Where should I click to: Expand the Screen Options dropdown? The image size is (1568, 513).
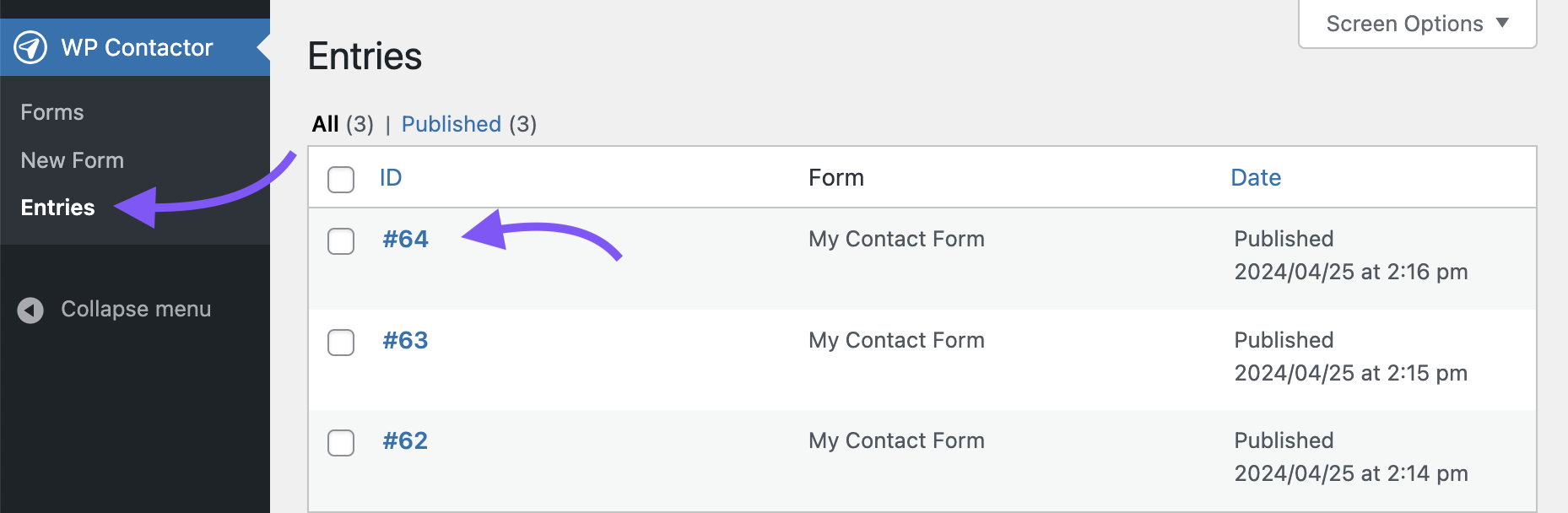1417,24
